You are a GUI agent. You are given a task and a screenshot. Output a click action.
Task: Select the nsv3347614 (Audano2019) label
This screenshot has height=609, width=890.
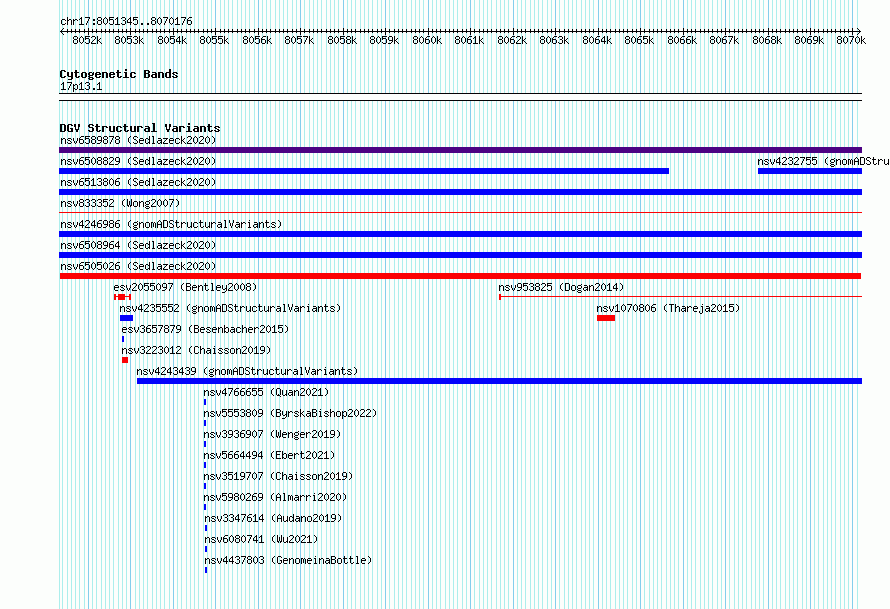click(273, 518)
